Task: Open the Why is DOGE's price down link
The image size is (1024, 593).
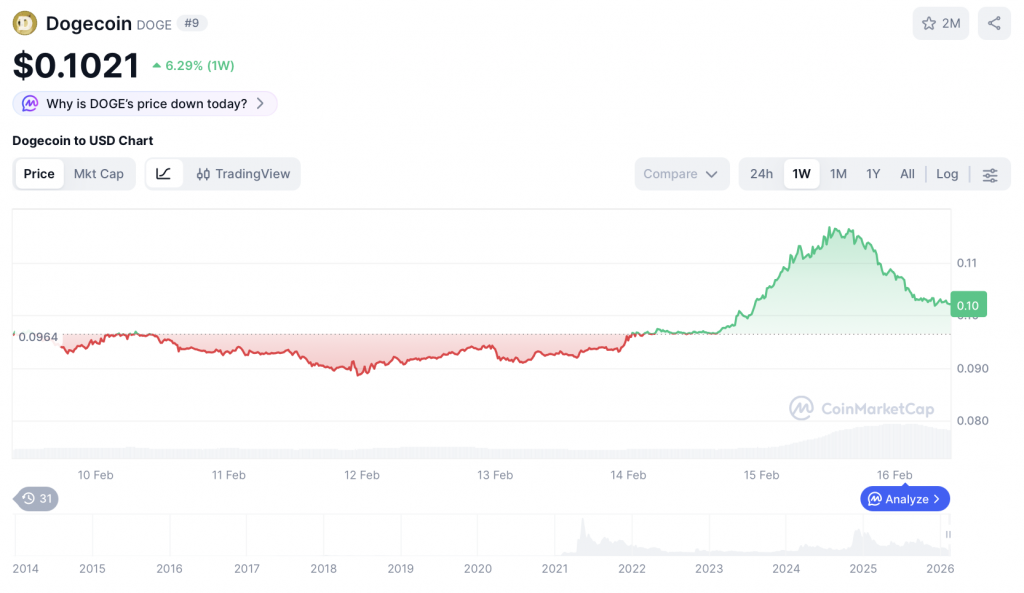Action: pos(145,103)
